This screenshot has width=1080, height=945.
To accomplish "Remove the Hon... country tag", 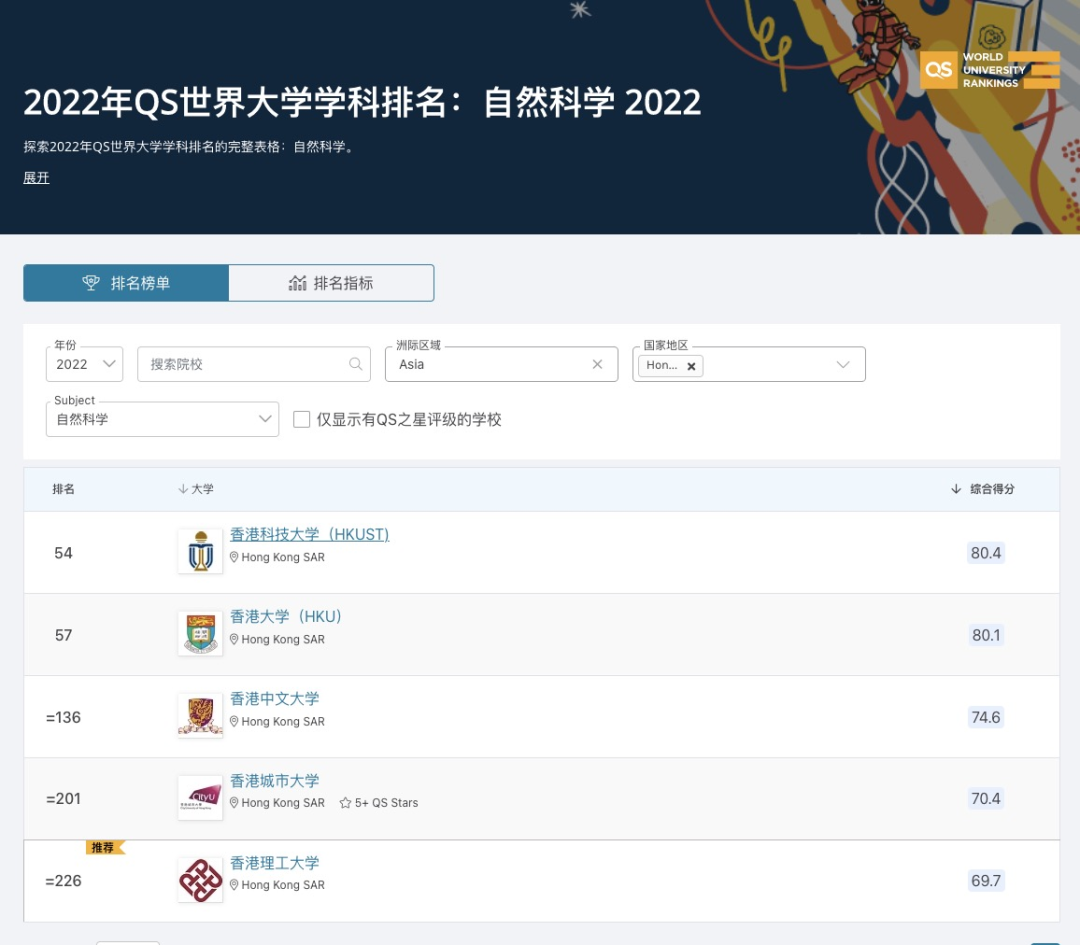I will point(692,366).
